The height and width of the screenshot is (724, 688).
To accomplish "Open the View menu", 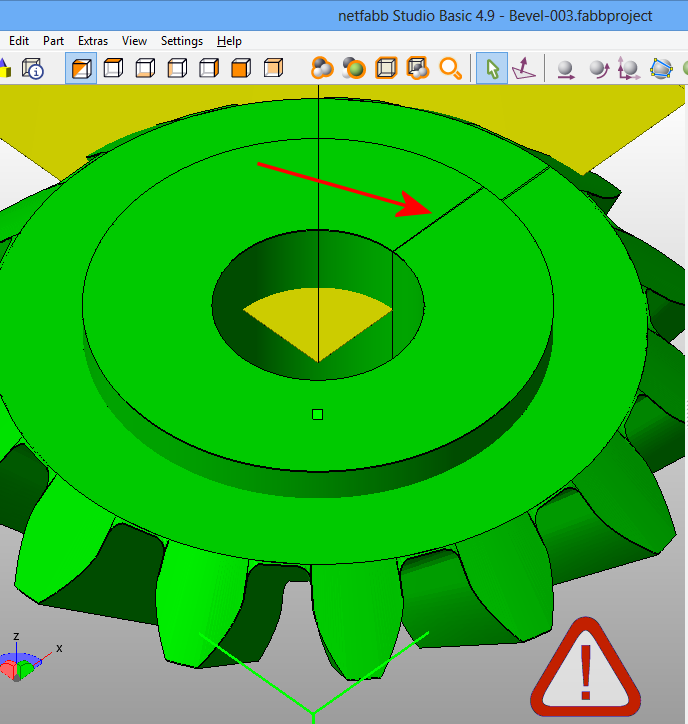I will tap(134, 41).
